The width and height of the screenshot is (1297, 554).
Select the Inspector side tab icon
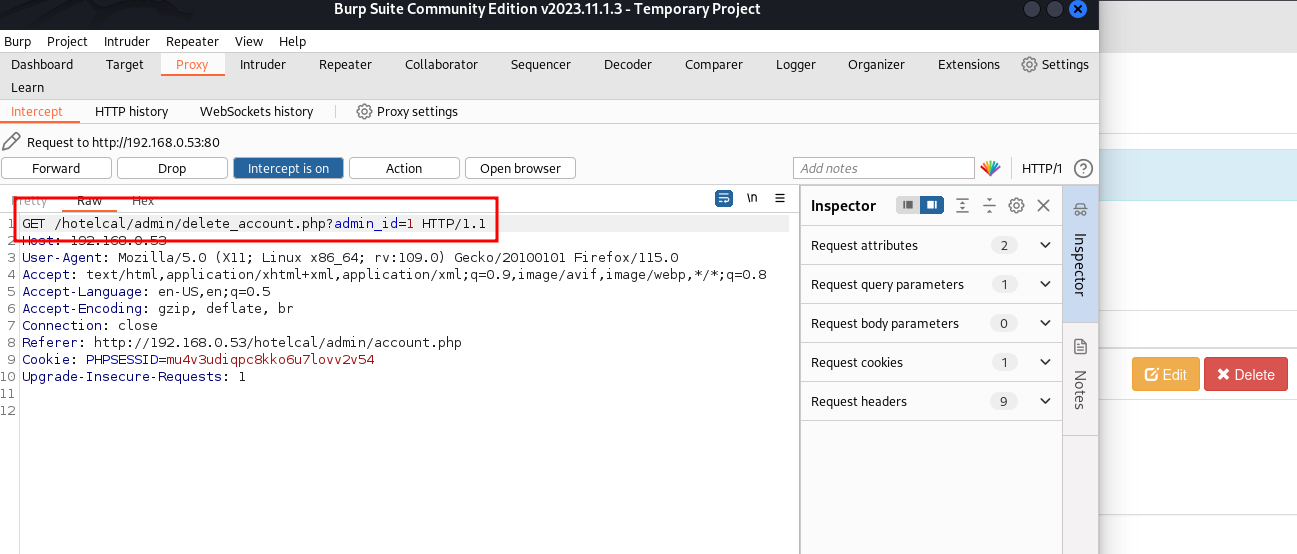[x=1080, y=209]
